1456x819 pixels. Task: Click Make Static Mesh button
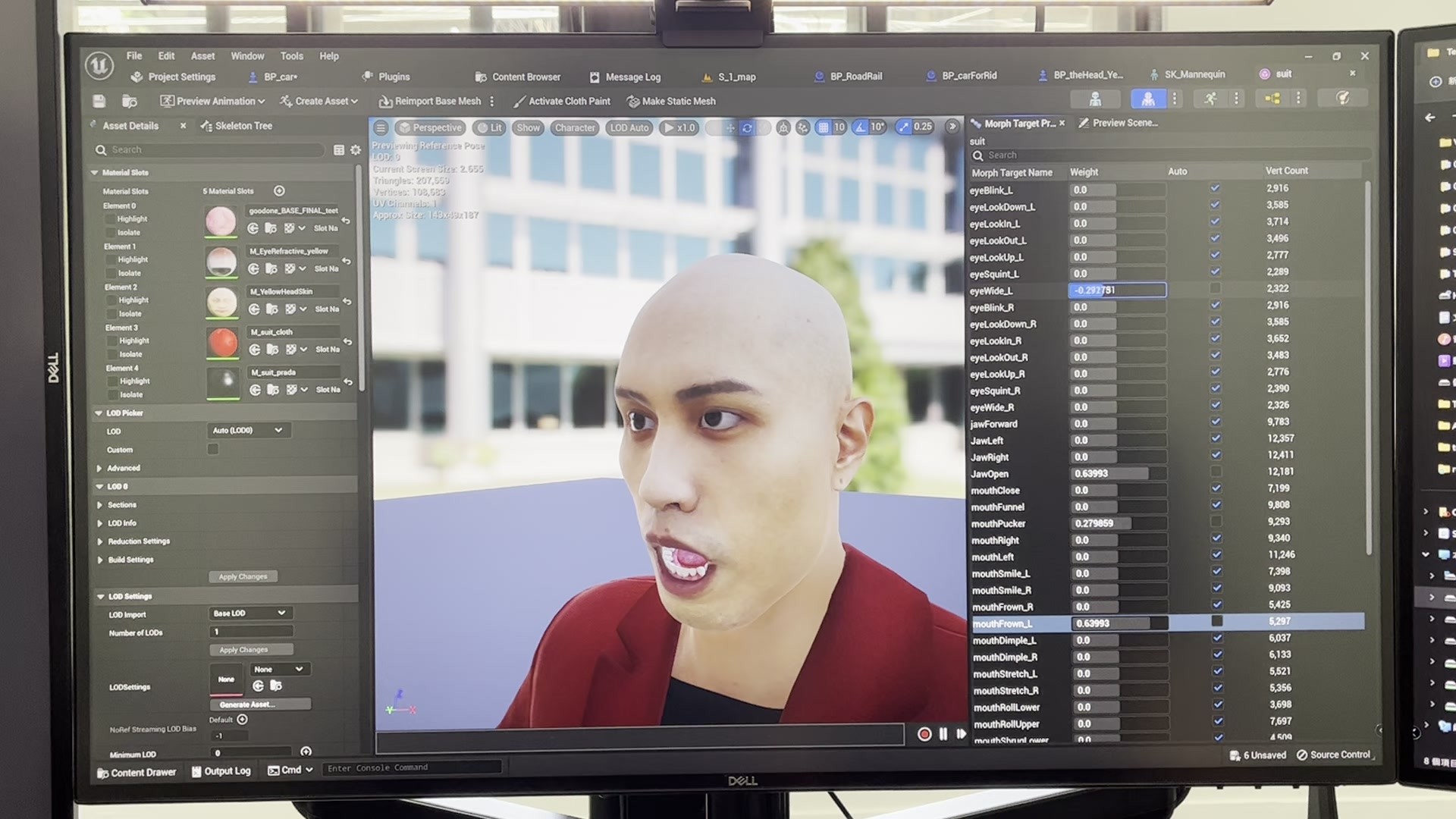tap(671, 101)
